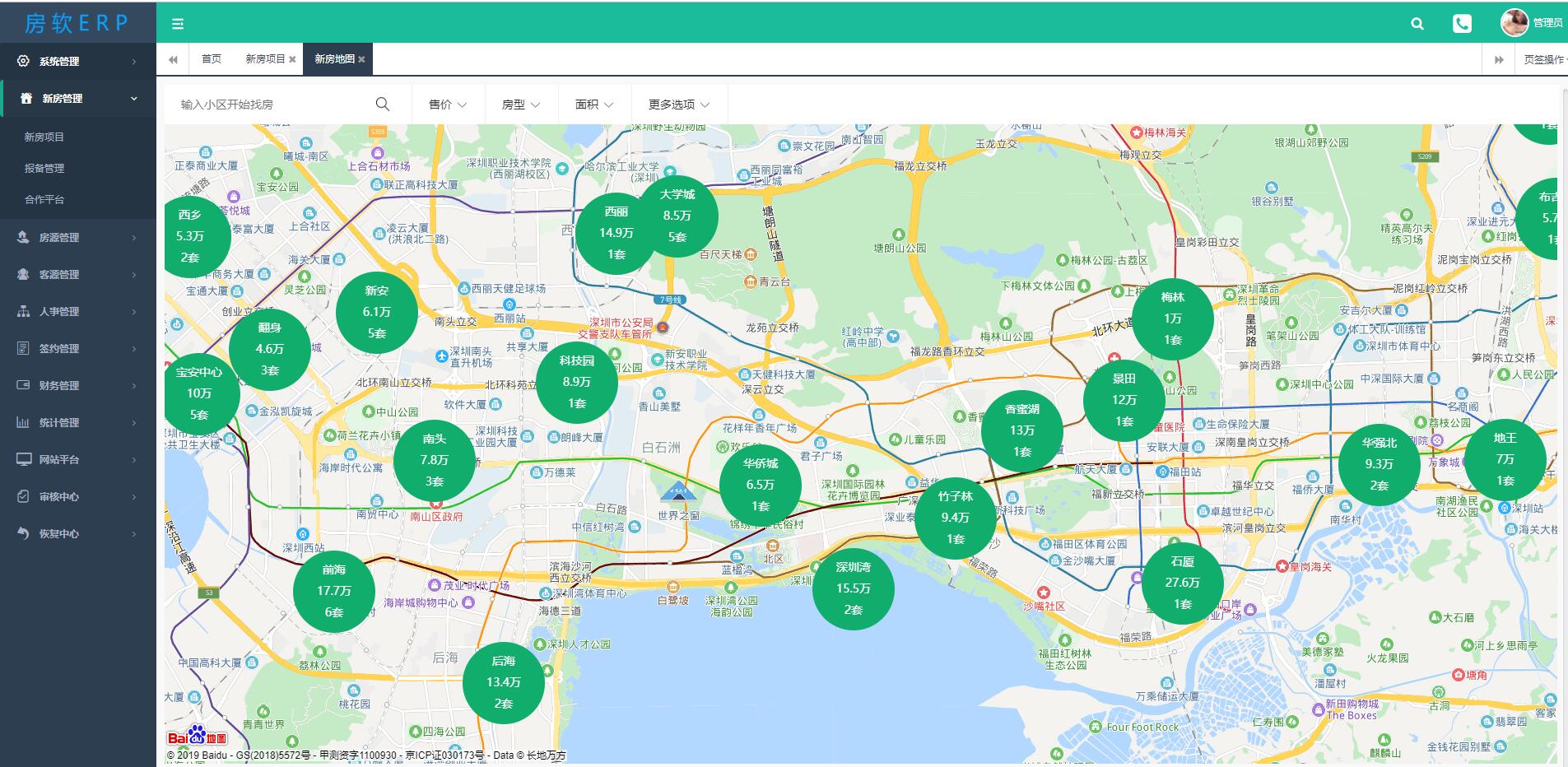
Task: Open the 售价 filter dropdown
Action: pos(448,105)
